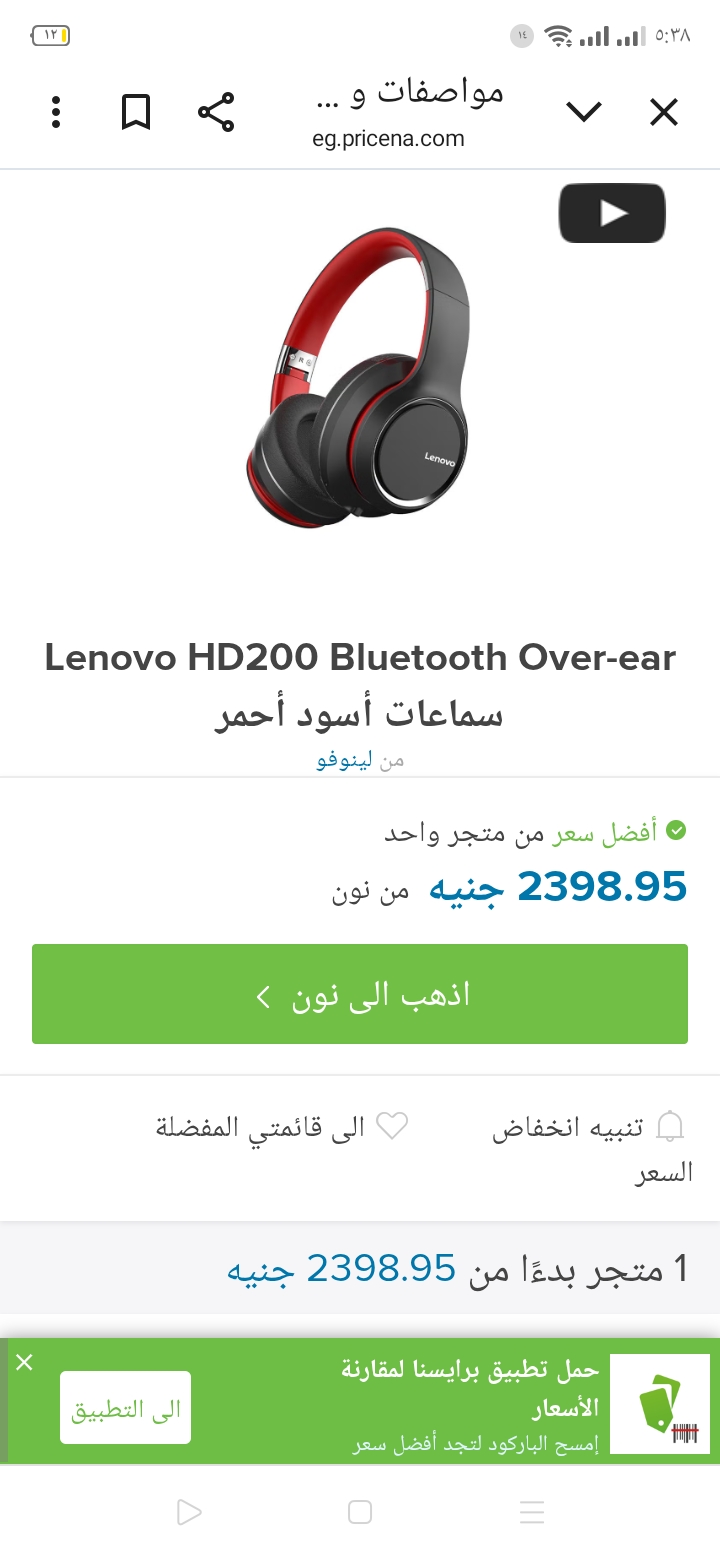Tap the الى التطبيق button in the banner
The image size is (720, 1560).
[125, 1408]
